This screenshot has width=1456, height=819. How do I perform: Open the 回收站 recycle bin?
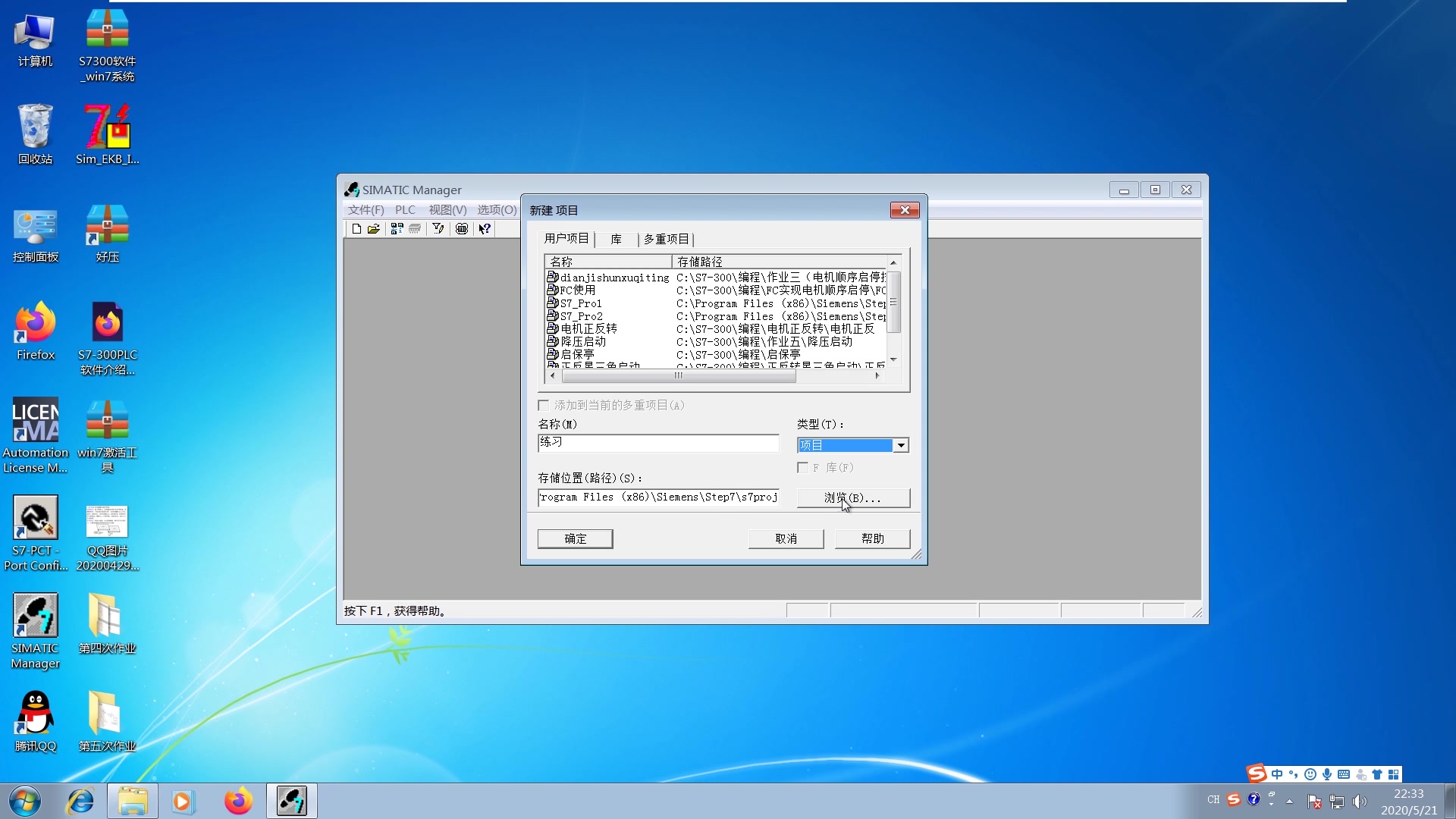tap(36, 134)
